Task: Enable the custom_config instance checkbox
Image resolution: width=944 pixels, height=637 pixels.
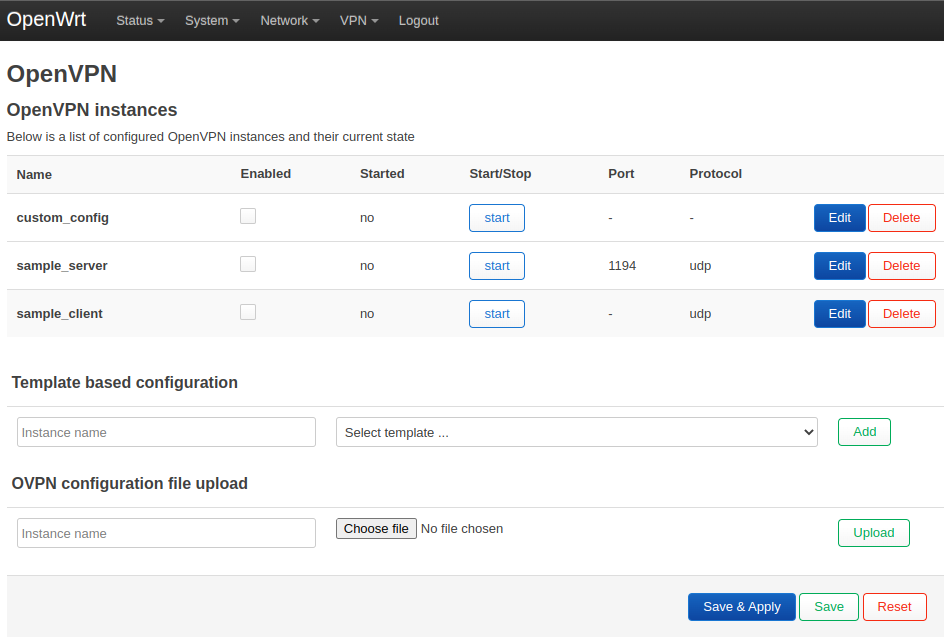Action: click(x=248, y=216)
